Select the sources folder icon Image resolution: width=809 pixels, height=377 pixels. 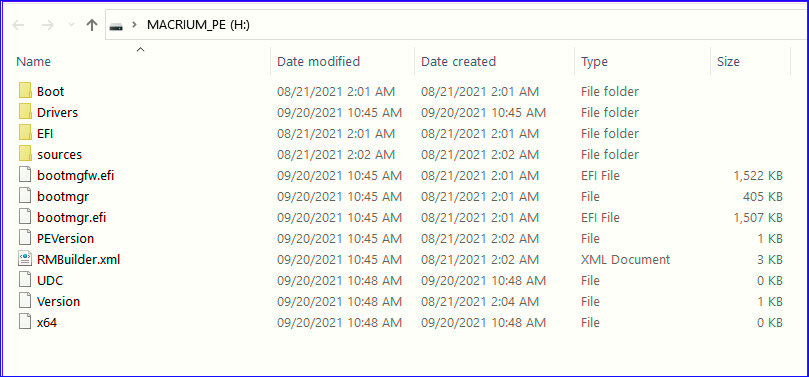pos(25,154)
